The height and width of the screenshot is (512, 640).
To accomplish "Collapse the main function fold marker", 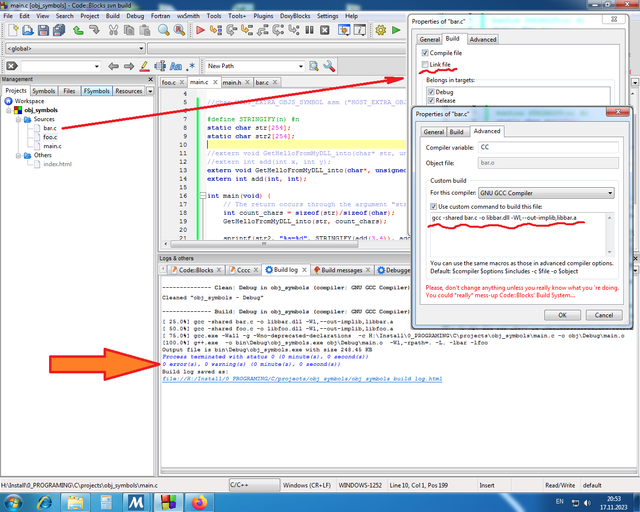I will pos(202,196).
